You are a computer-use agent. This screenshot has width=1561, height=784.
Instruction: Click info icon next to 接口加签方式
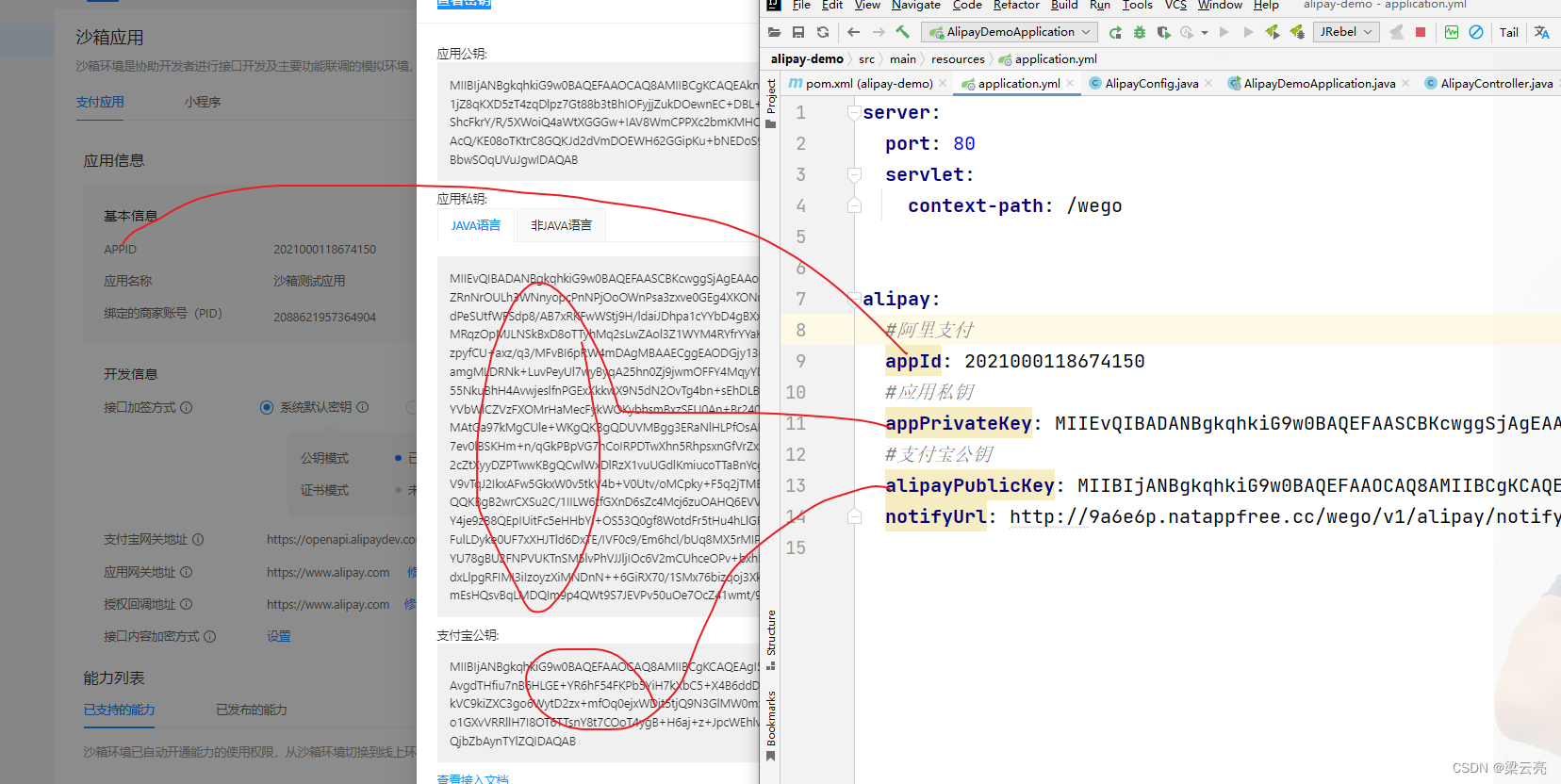(x=186, y=407)
